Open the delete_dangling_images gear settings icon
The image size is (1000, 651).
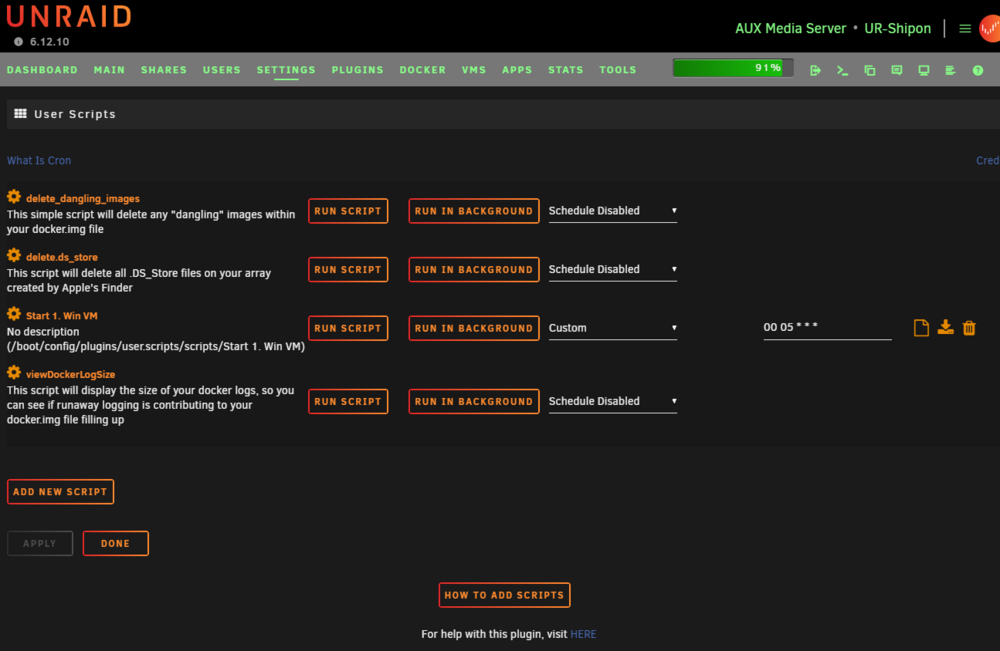pos(14,197)
